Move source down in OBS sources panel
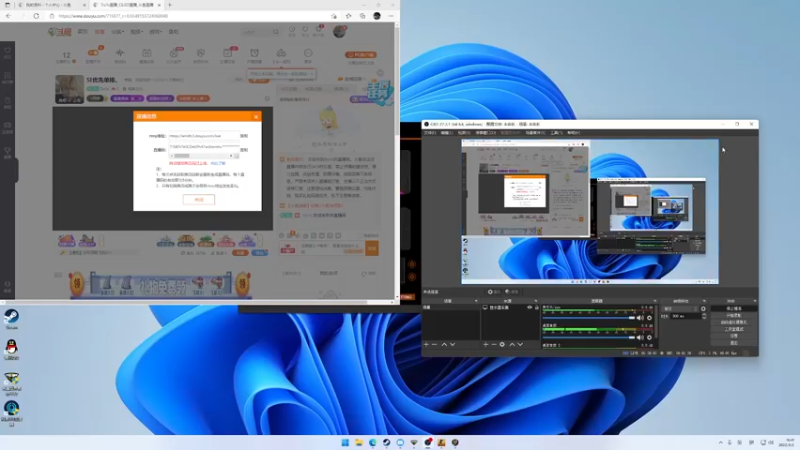This screenshot has height=450, width=800. [x=520, y=344]
